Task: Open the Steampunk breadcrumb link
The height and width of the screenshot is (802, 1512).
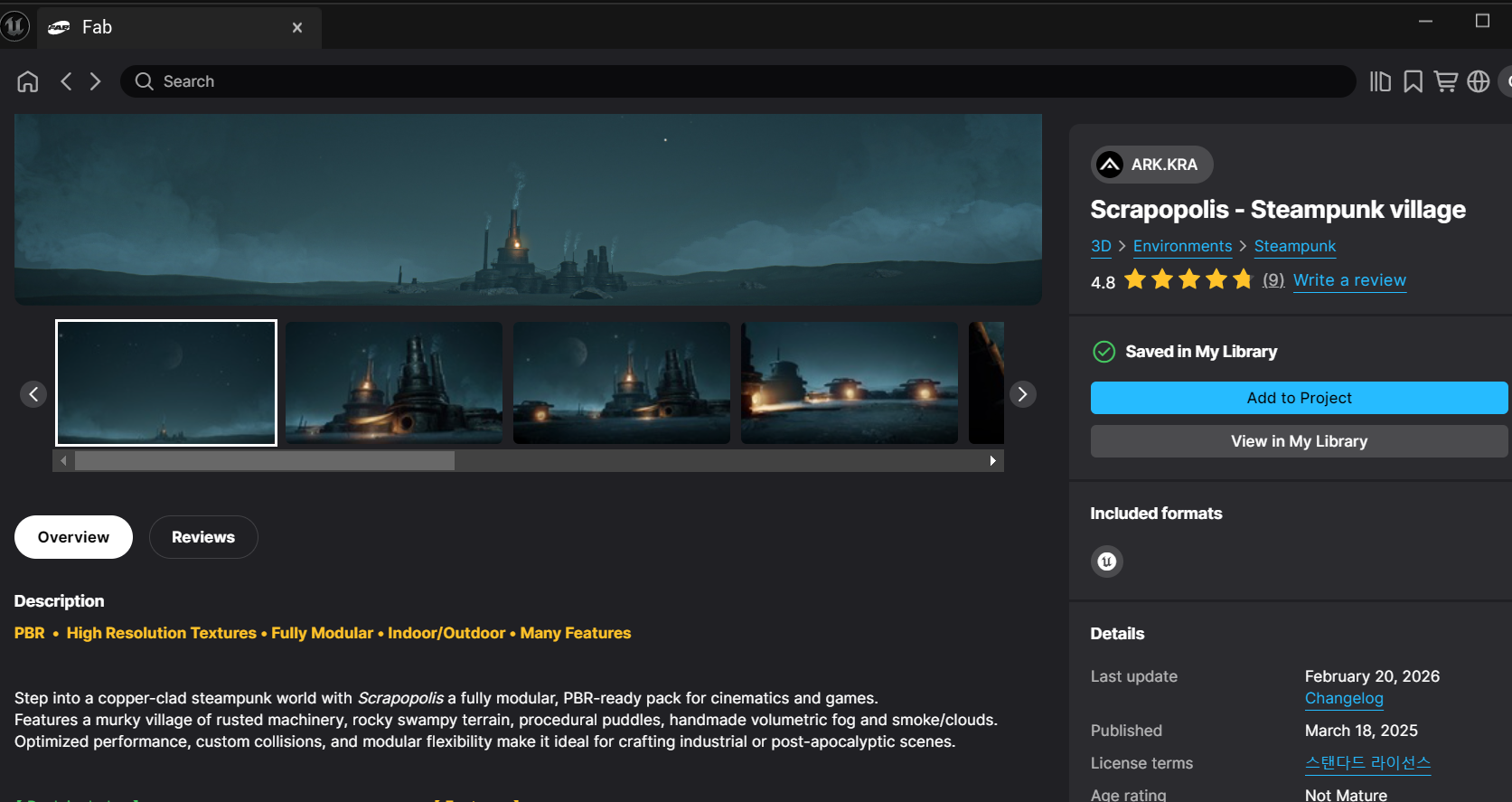Action: (1294, 246)
